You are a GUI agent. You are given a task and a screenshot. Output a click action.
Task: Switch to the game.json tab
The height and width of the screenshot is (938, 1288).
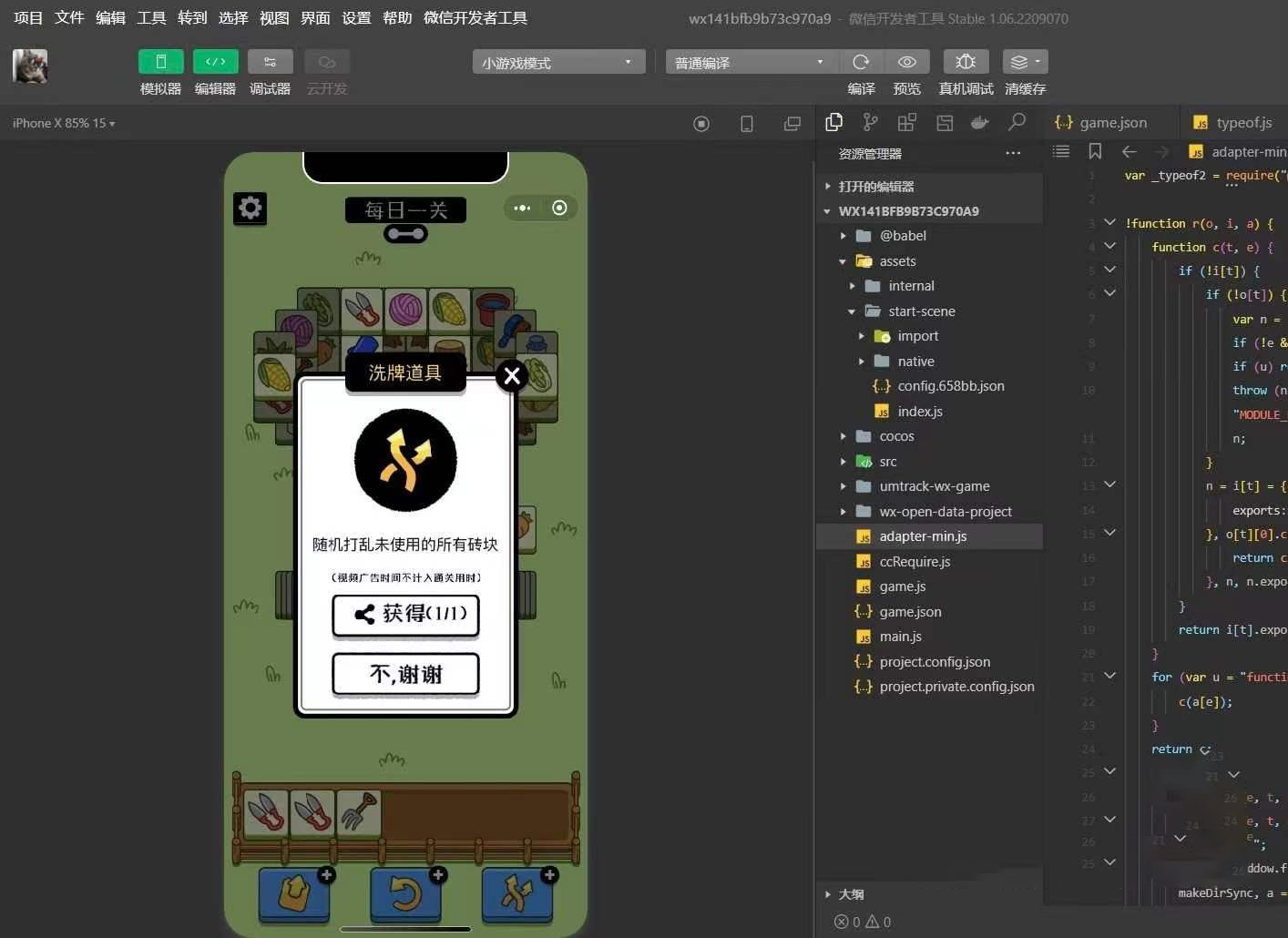click(x=1101, y=122)
